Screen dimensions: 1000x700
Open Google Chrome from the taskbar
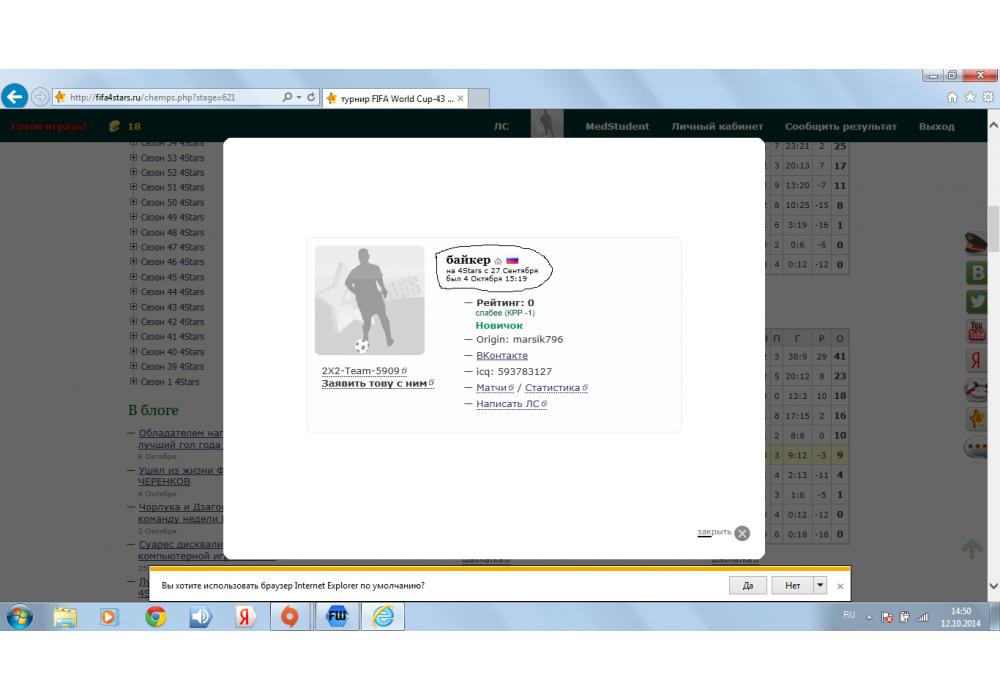pos(156,617)
